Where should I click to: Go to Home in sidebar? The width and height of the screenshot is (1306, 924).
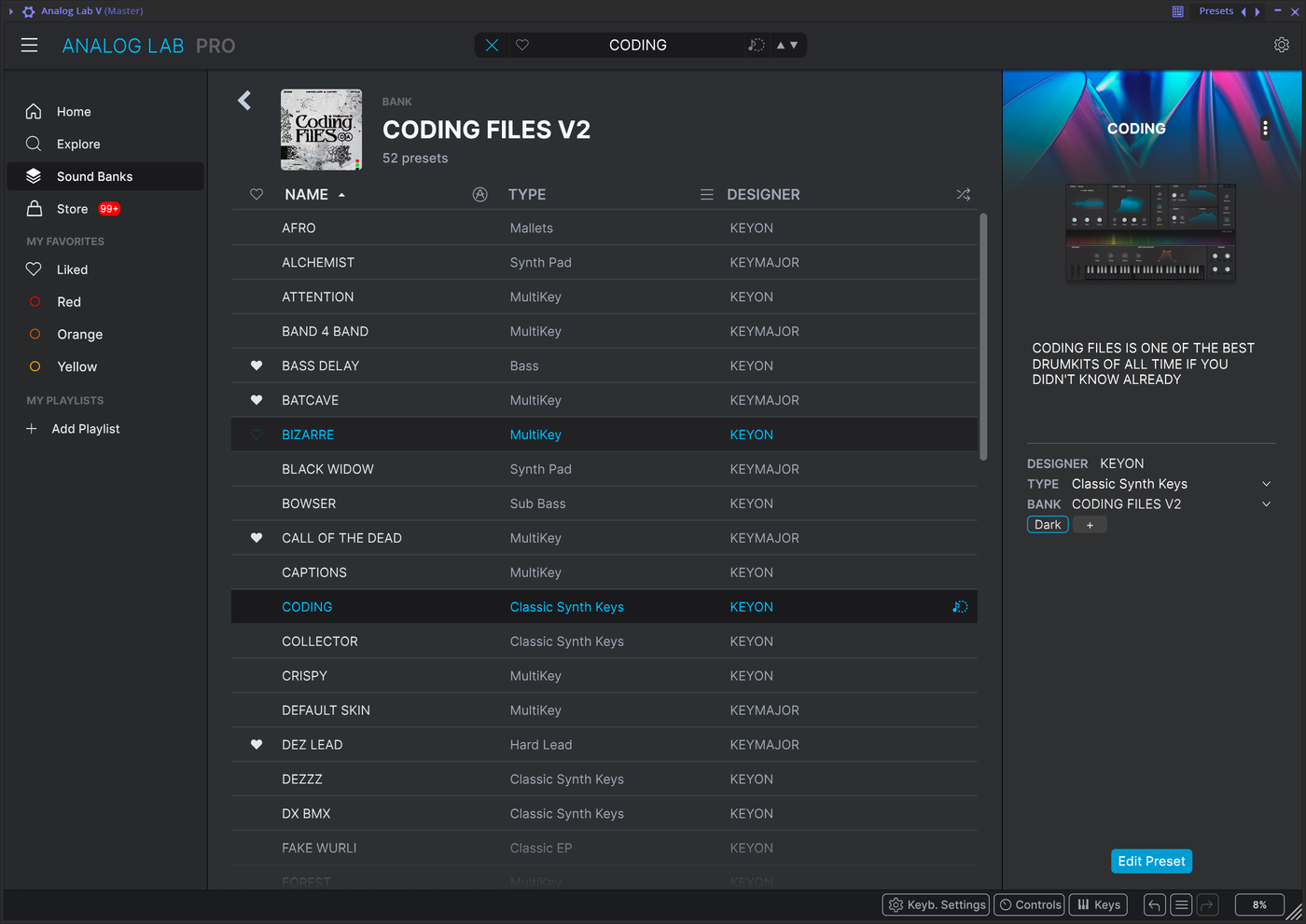click(x=105, y=111)
